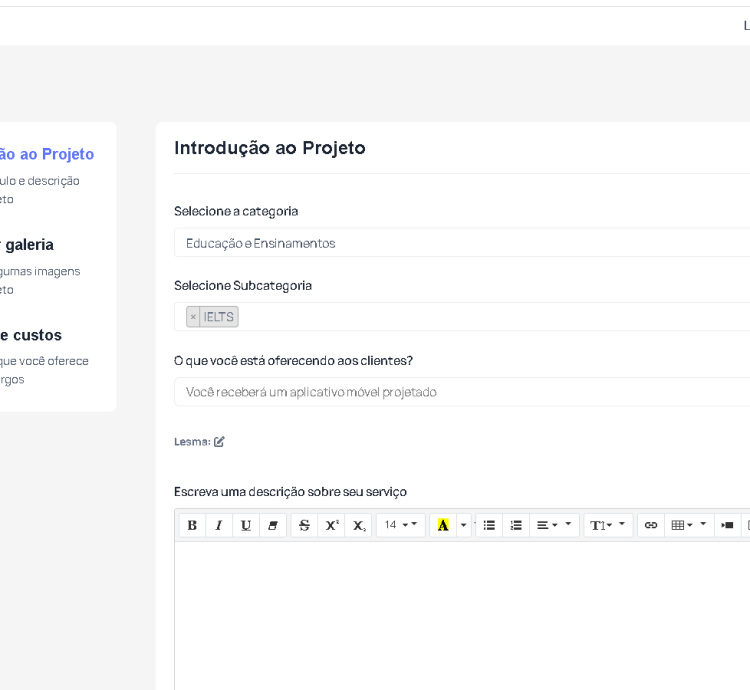Screen dimensions: 750x690
Task: Insert a video using the toolbar icon
Action: pyautogui.click(x=727, y=525)
